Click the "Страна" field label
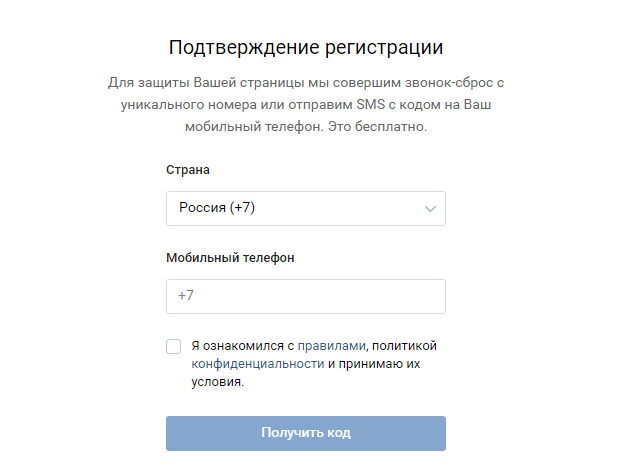The height and width of the screenshot is (464, 633). point(188,170)
